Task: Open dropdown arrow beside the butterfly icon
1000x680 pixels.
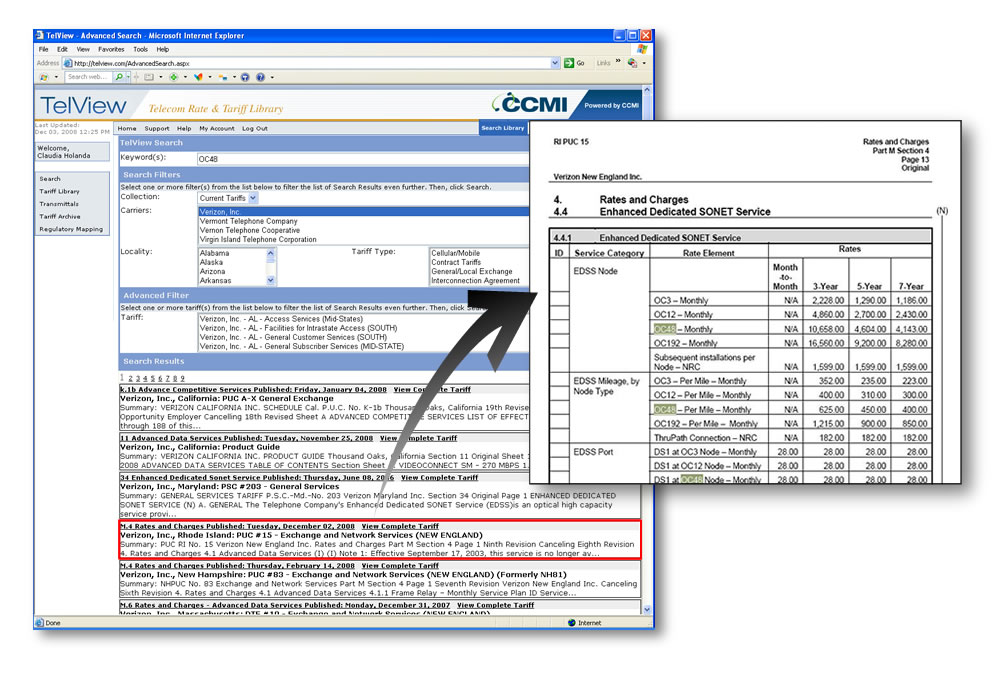Action: click(x=210, y=77)
